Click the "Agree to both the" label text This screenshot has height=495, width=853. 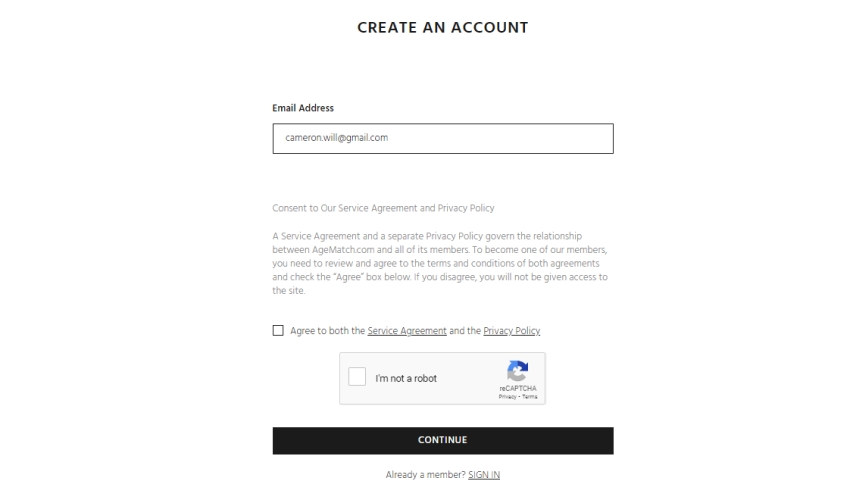click(x=327, y=331)
